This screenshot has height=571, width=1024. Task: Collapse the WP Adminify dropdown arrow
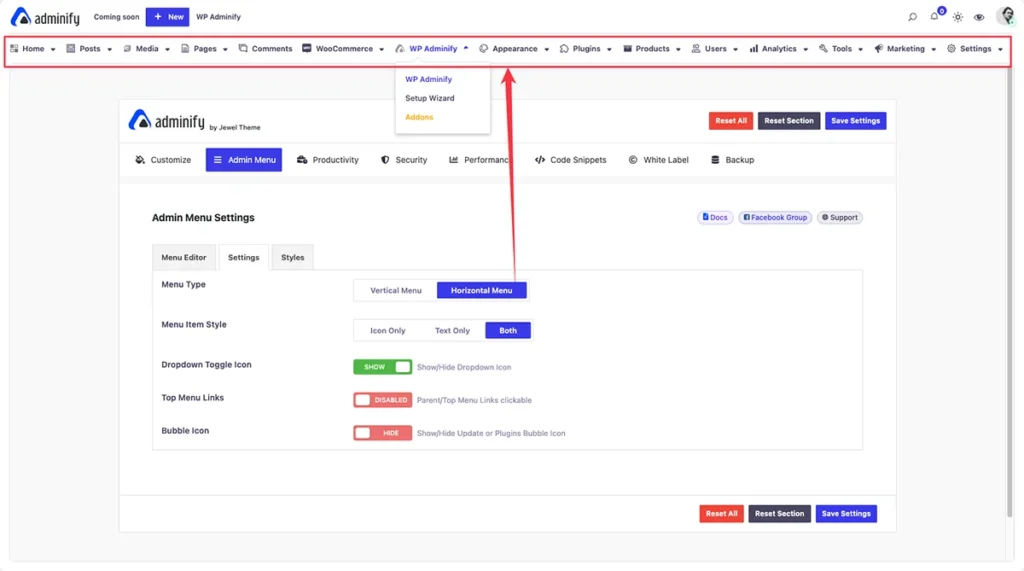click(466, 48)
